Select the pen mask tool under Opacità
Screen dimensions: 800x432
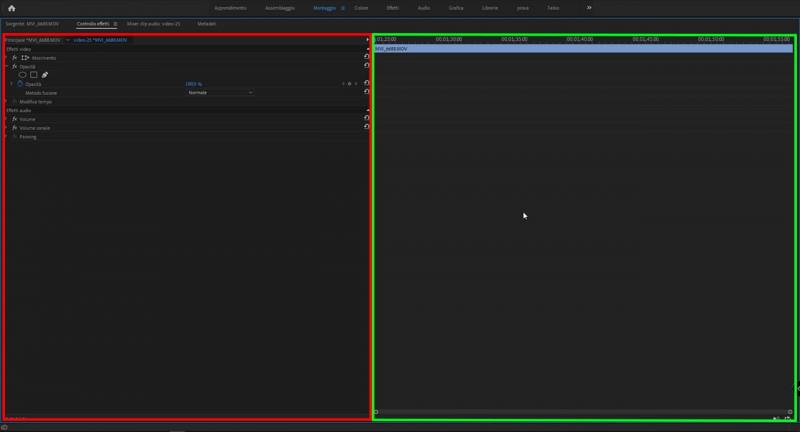[x=45, y=75]
